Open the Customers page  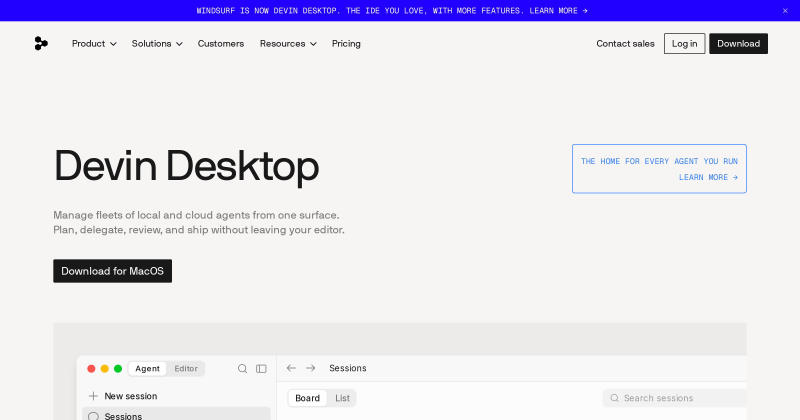(x=221, y=43)
